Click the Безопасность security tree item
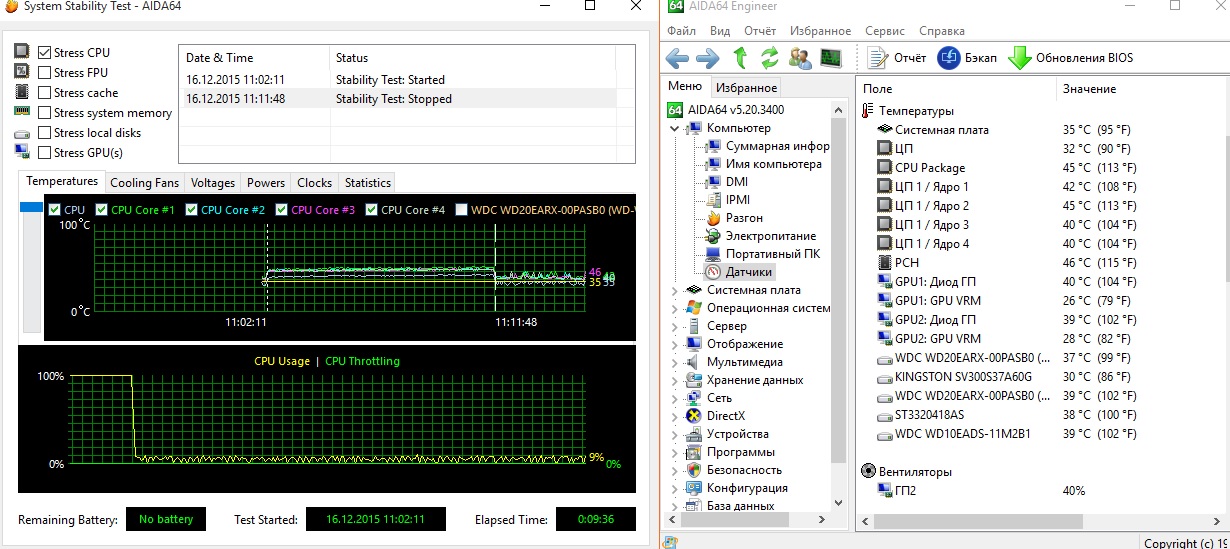The width and height of the screenshot is (1230, 549). coord(734,470)
